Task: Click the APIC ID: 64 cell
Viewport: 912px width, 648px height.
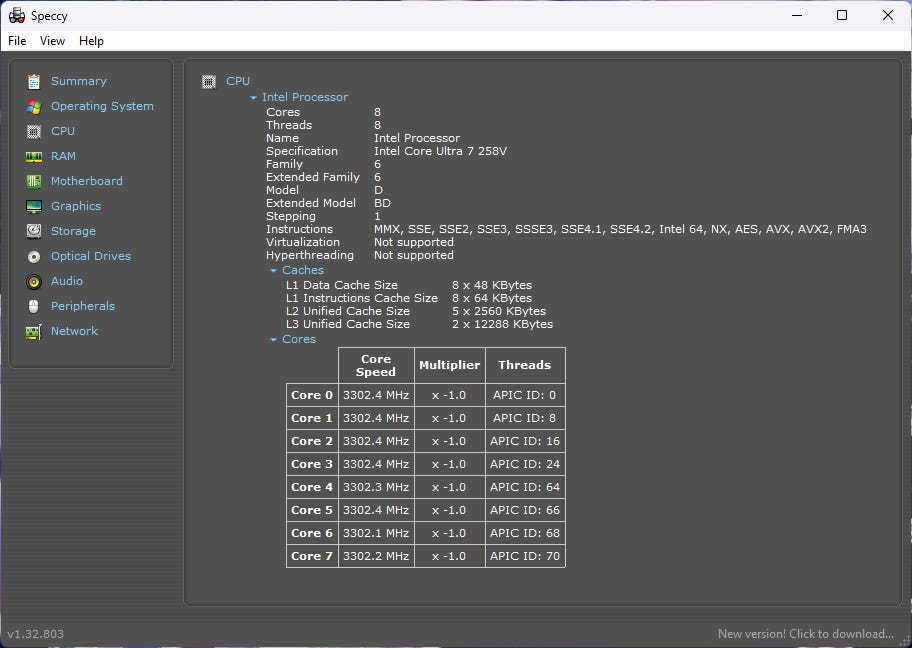Action: [x=525, y=487]
